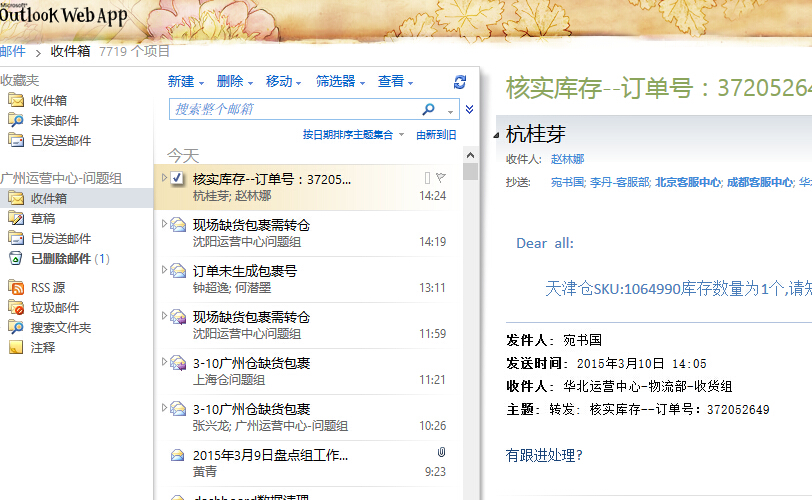Click recipient link 赵林娜
812x500 pixels.
(568, 159)
